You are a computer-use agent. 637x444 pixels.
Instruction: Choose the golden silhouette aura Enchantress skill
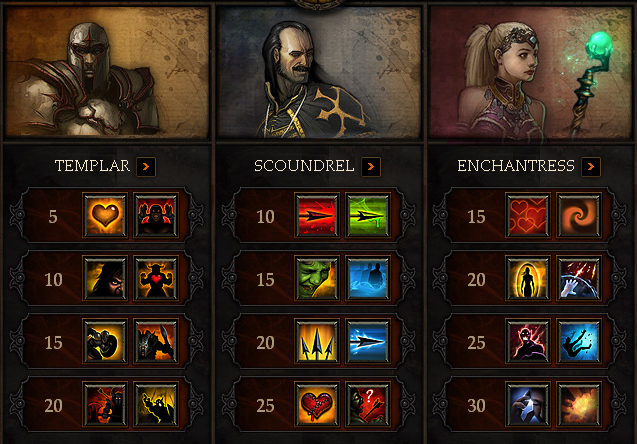(x=528, y=278)
